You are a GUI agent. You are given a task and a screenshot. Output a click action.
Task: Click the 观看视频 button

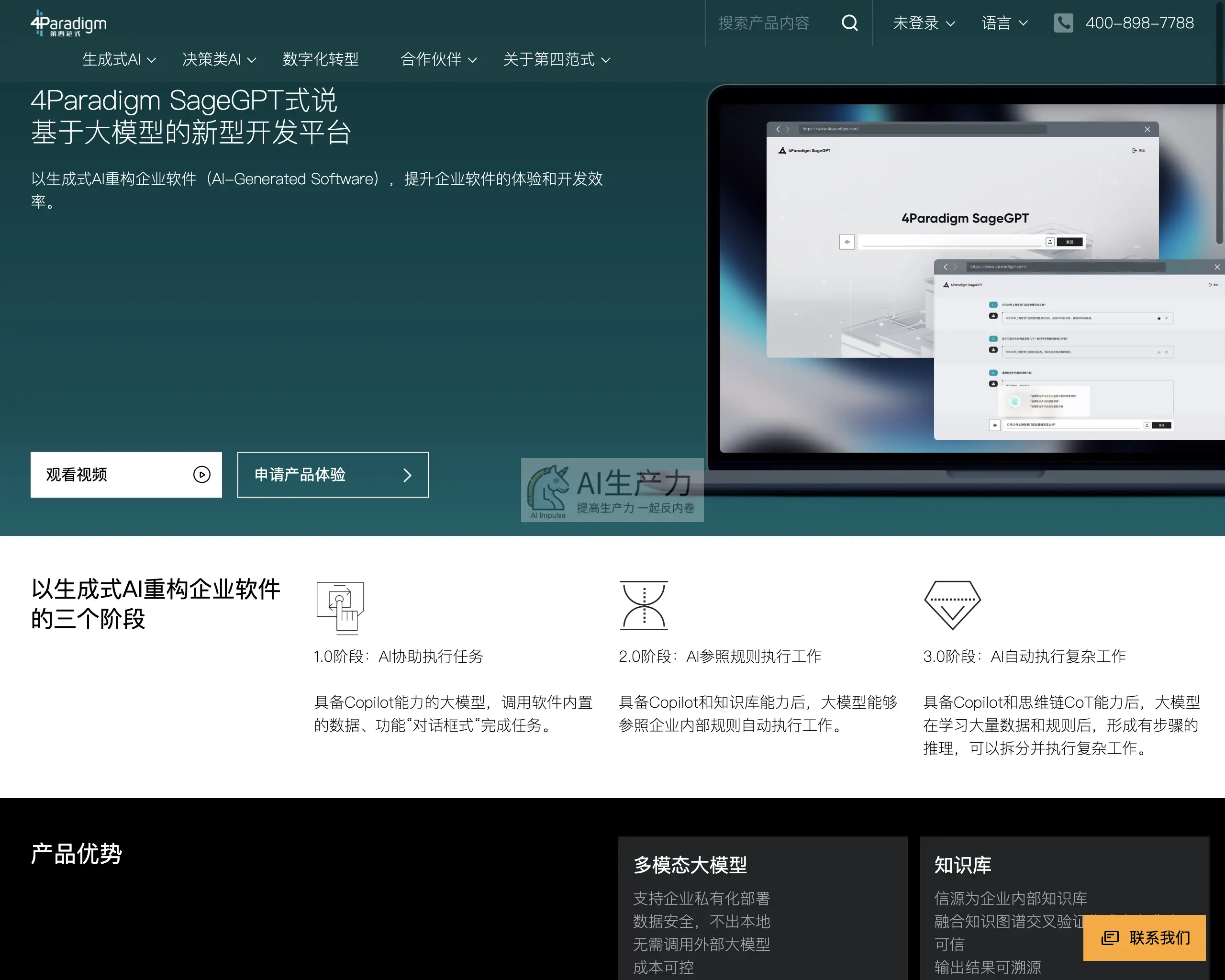[x=126, y=474]
